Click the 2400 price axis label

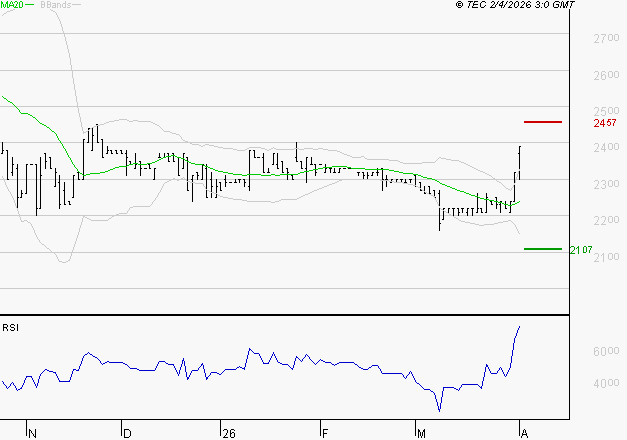tap(606, 147)
